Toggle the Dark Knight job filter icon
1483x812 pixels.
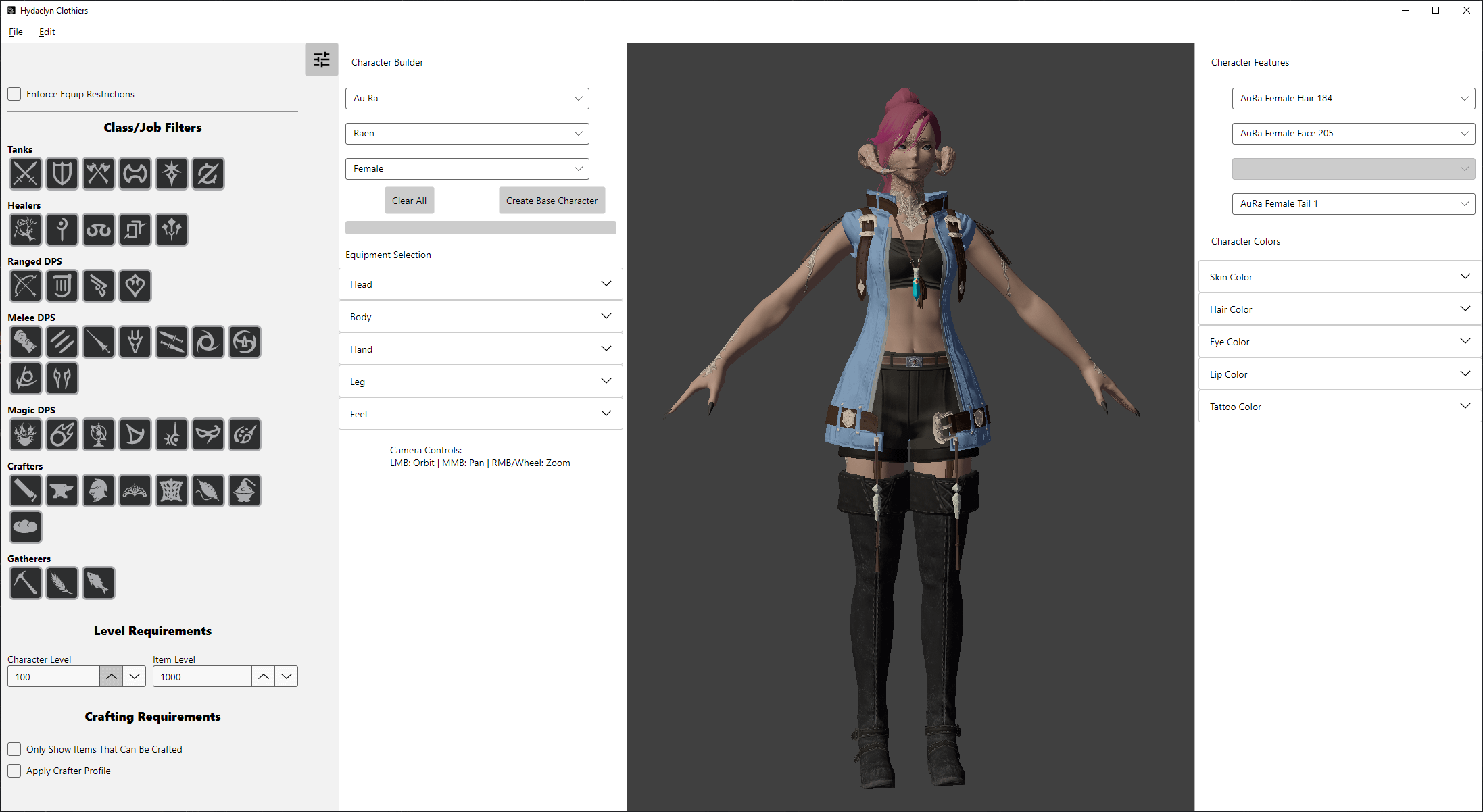pos(172,174)
